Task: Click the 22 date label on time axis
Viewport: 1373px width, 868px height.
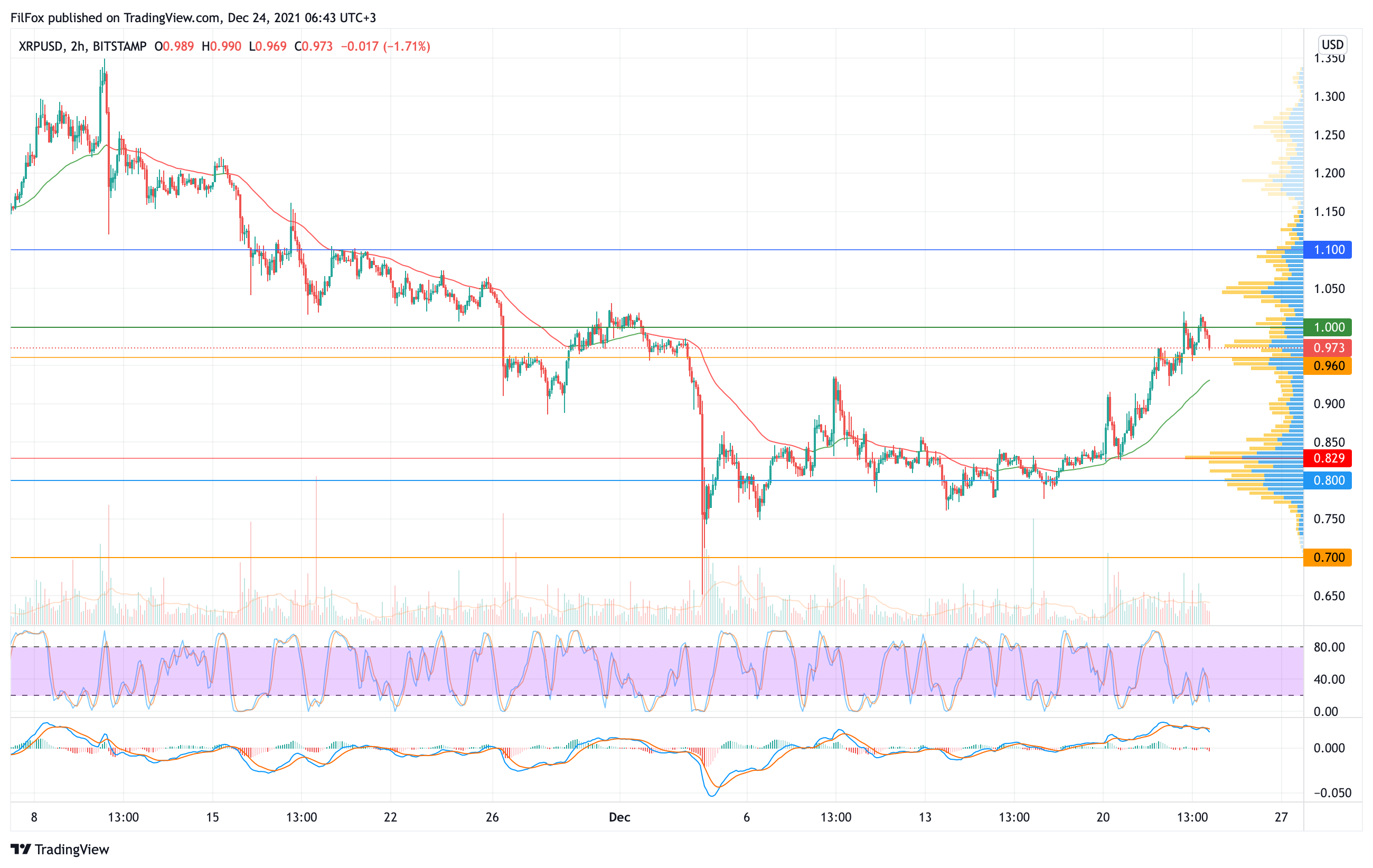Action: pos(390,817)
